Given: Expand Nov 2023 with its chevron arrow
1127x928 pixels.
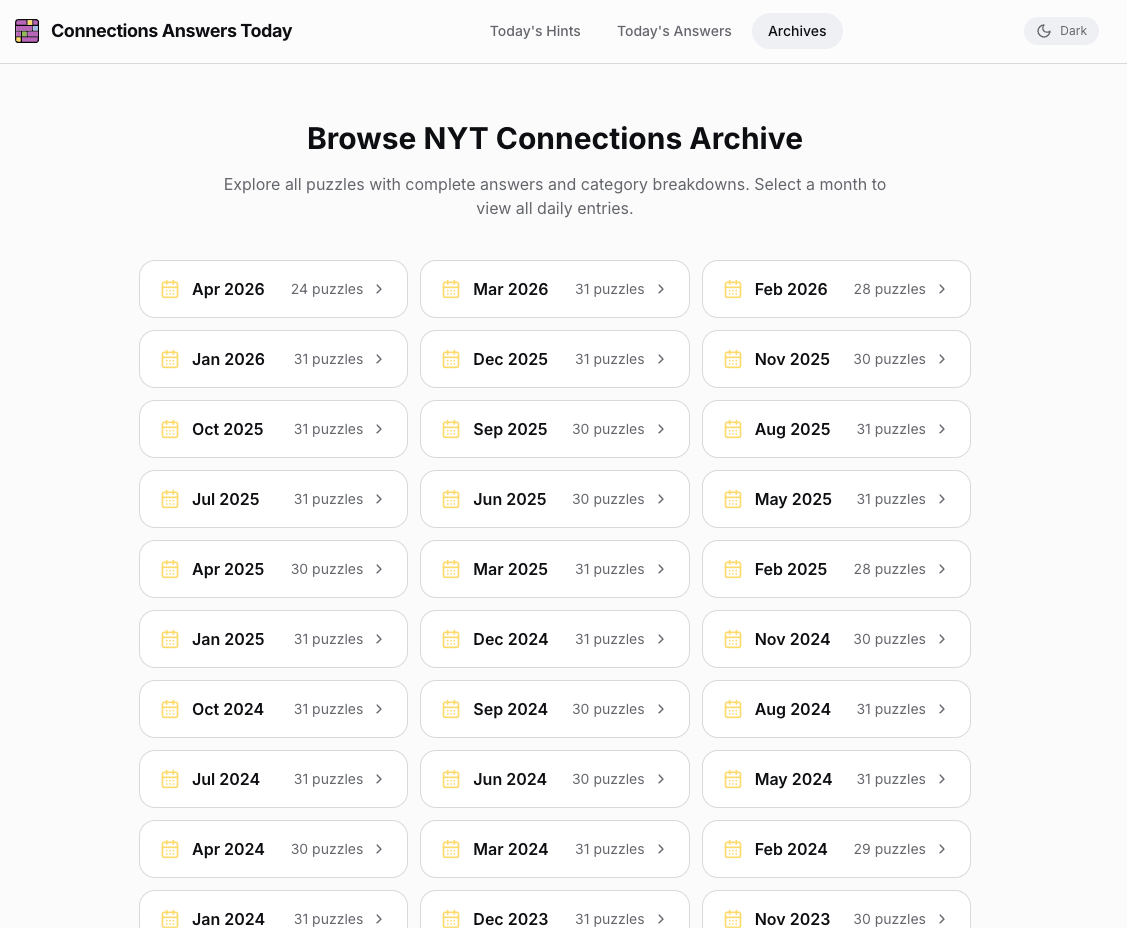Looking at the screenshot, I should coord(942,919).
